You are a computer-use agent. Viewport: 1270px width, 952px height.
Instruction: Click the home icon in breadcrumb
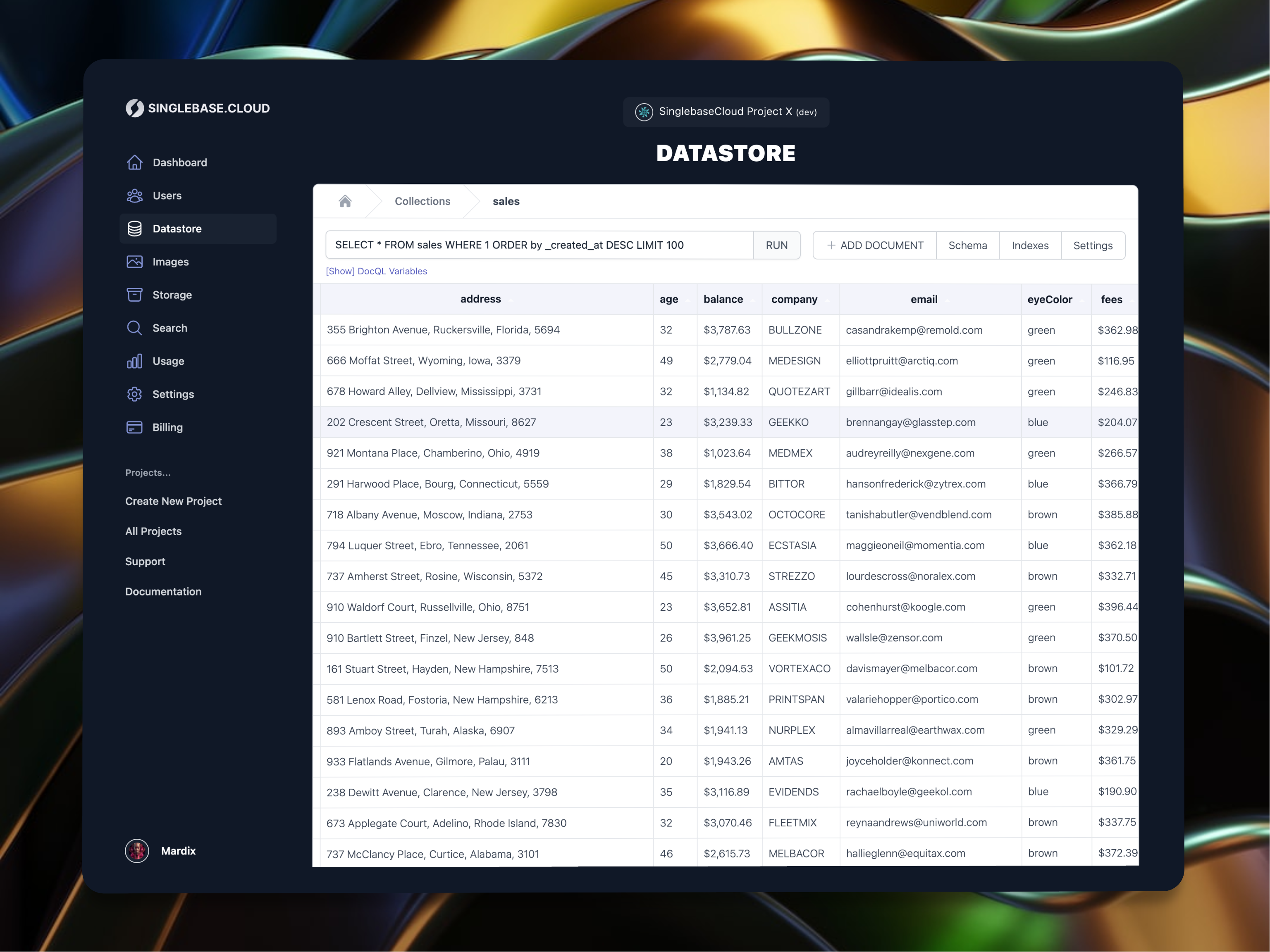[x=345, y=201]
